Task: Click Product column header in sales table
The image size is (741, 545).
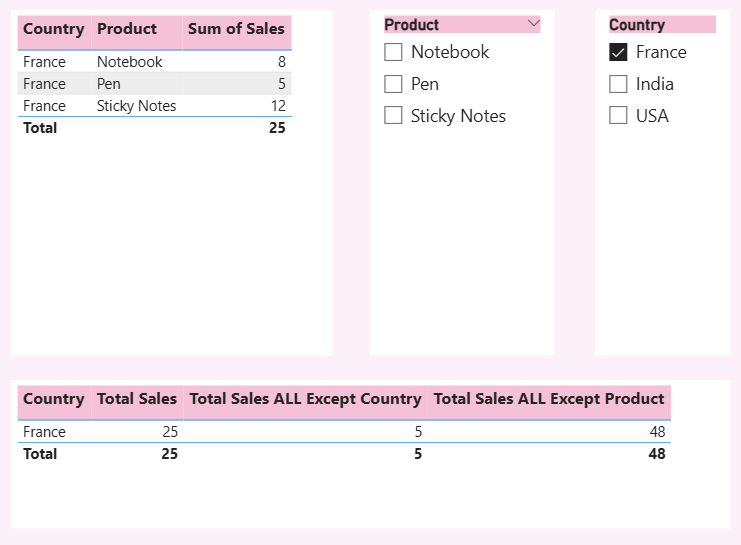Action: [x=126, y=29]
